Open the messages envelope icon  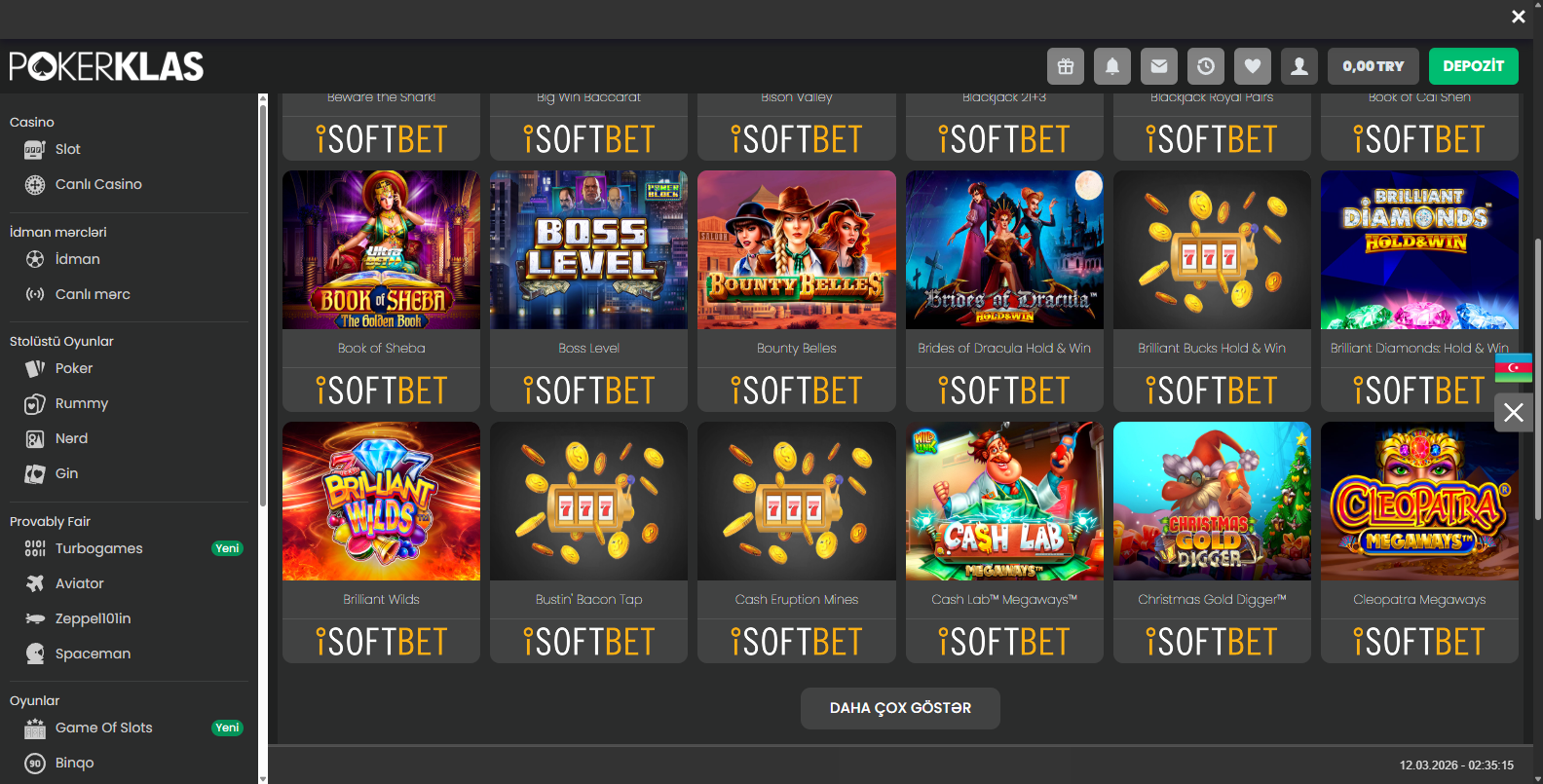1159,66
